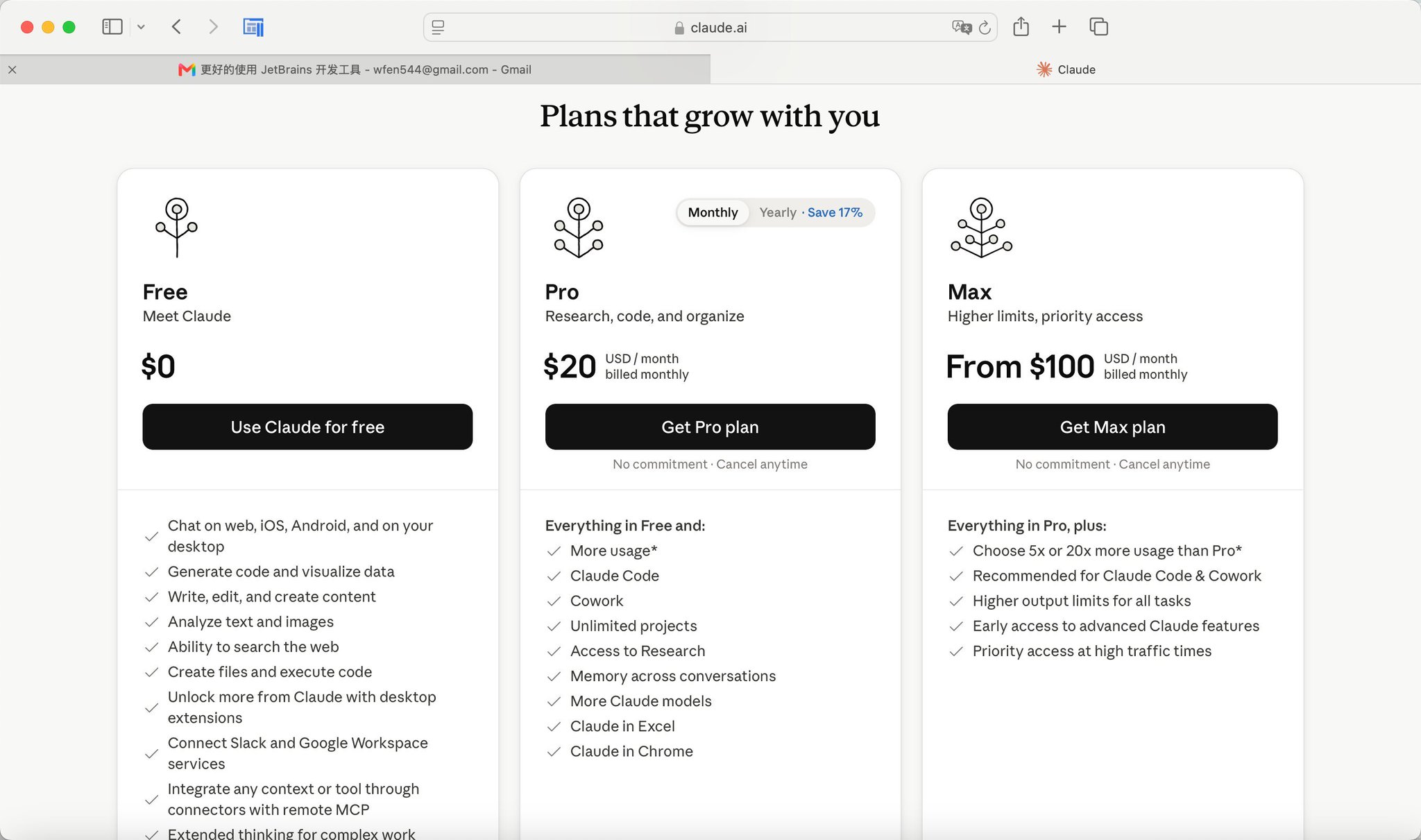
Task: Switch to Yearly billing
Action: 810,212
